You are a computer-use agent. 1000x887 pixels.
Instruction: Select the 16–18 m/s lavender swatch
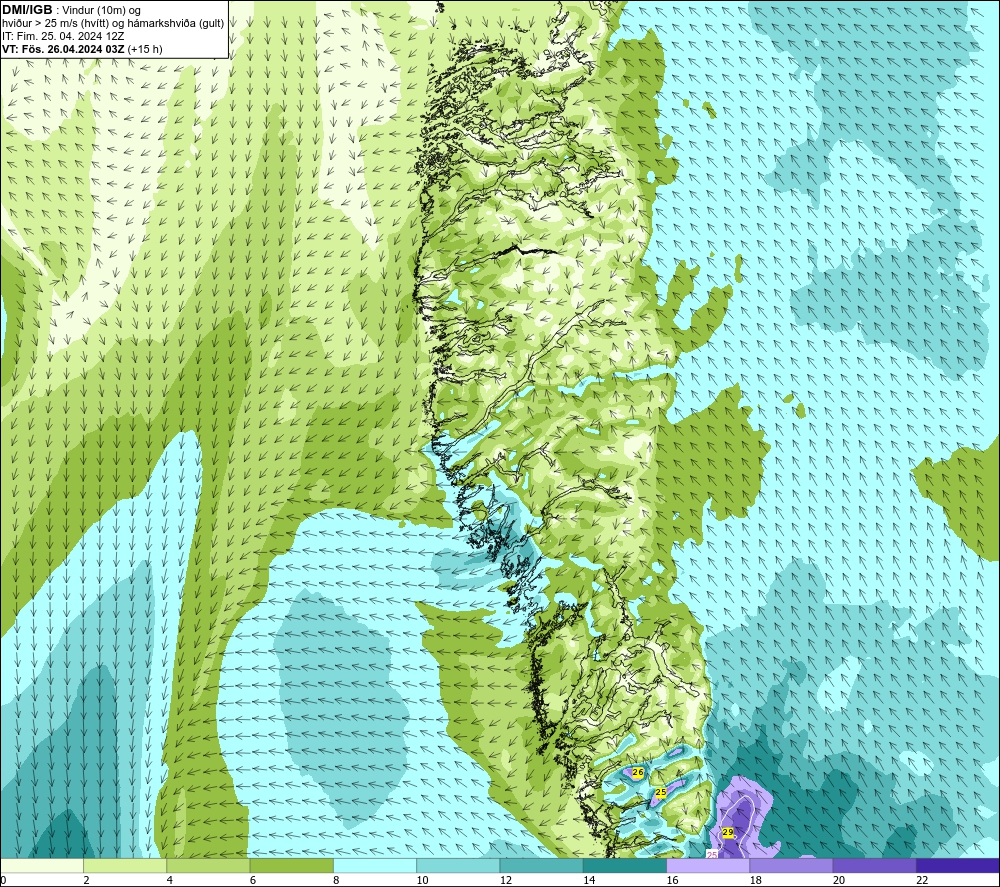coord(708,865)
